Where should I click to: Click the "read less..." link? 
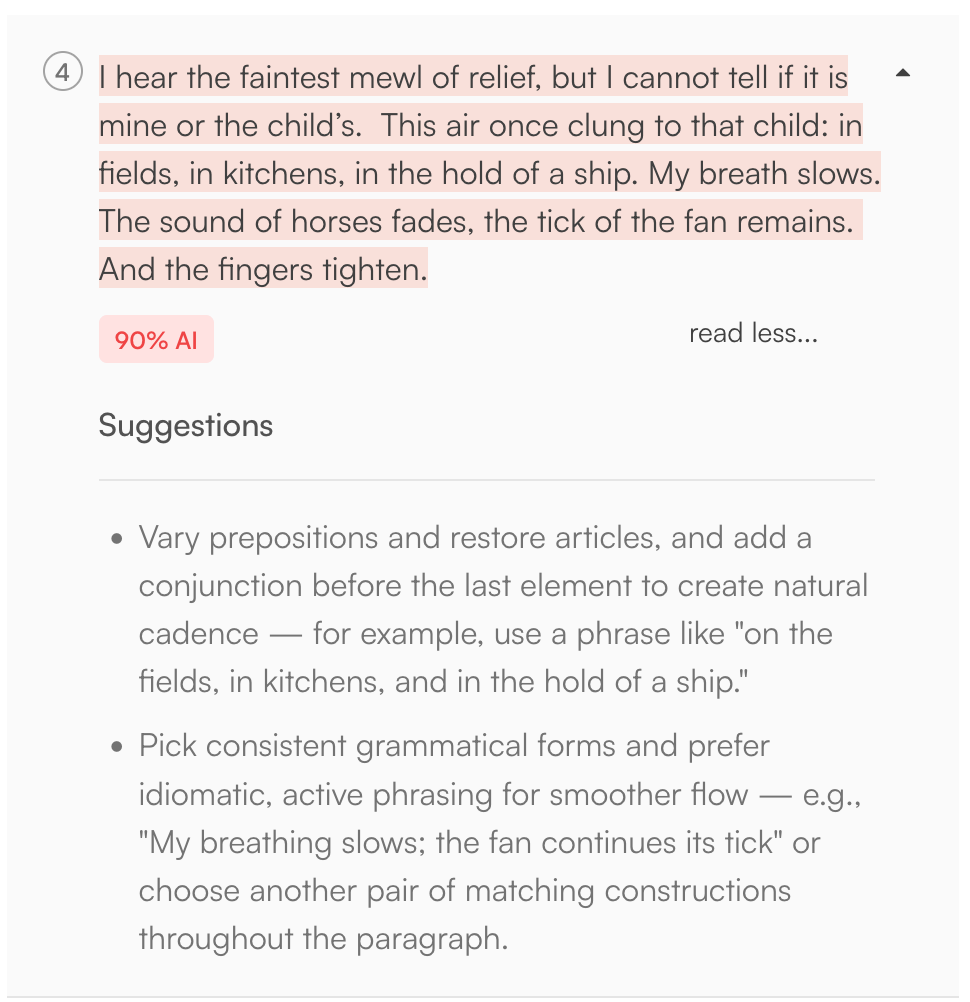coord(753,333)
